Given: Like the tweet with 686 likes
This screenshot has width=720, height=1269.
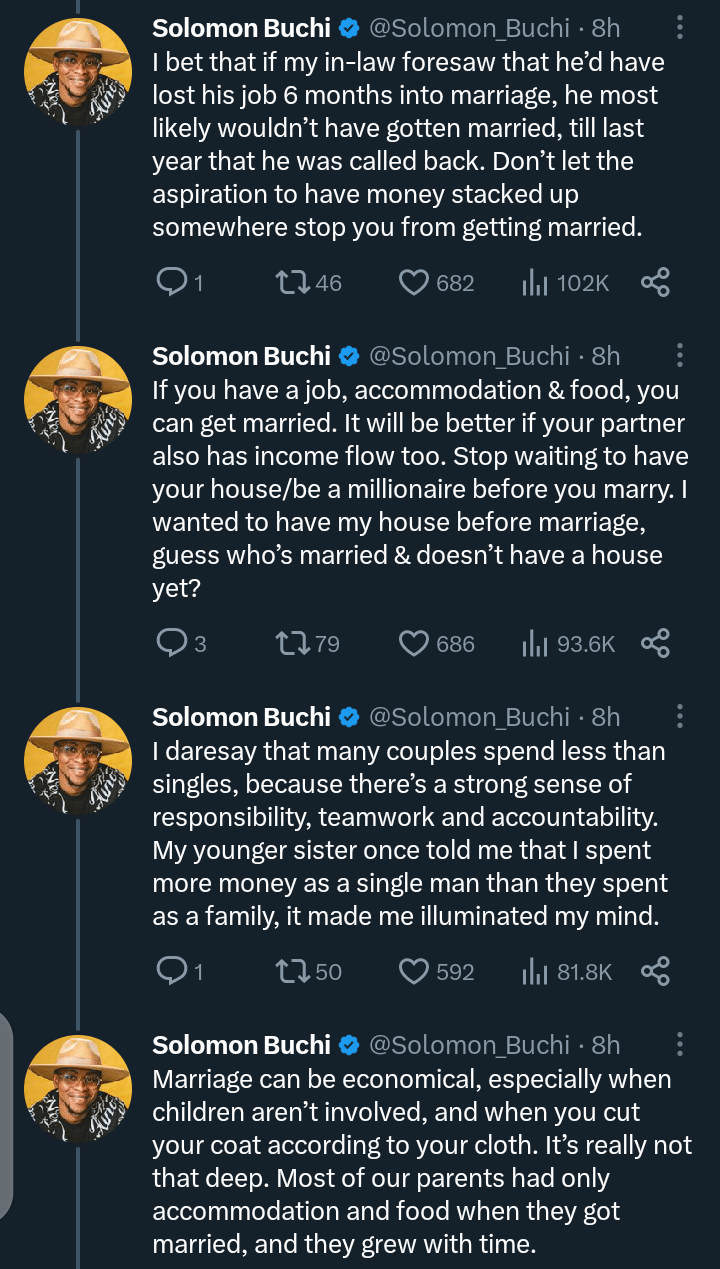Looking at the screenshot, I should click(414, 644).
